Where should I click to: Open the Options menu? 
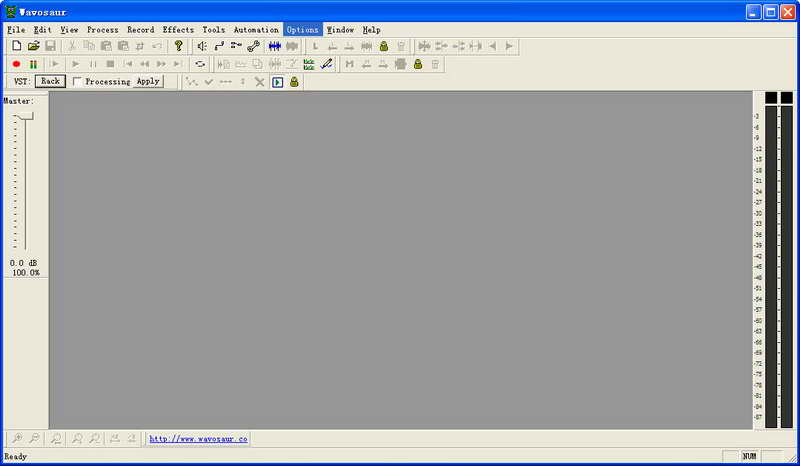[303, 30]
